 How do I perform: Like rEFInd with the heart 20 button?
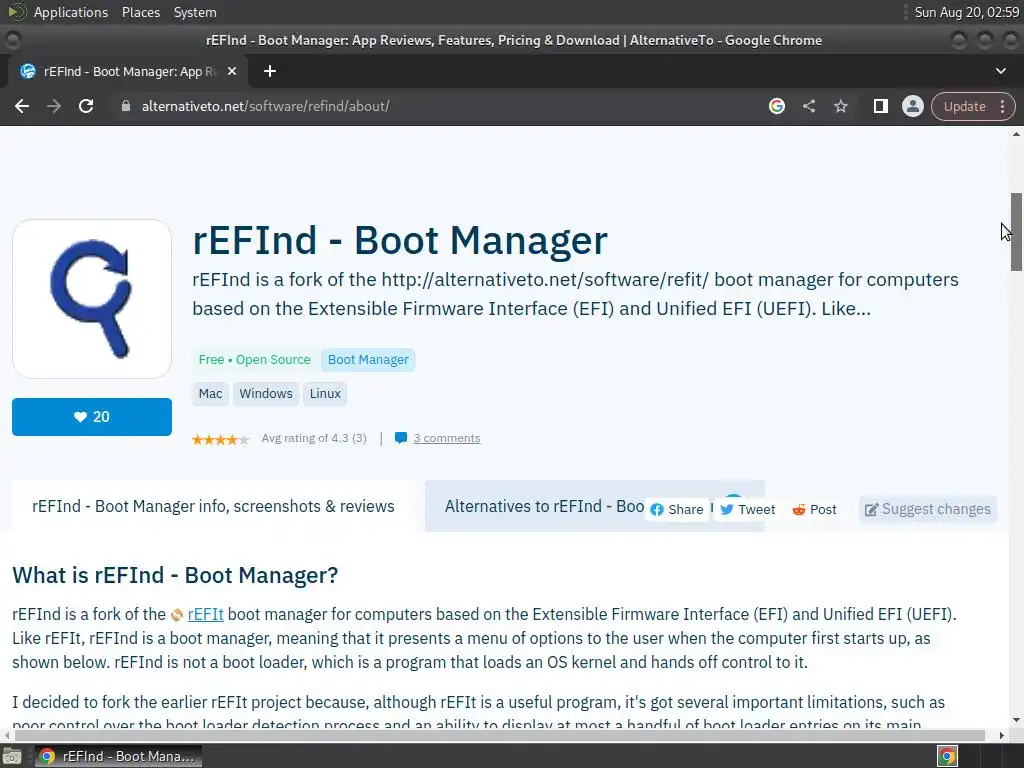click(x=91, y=417)
